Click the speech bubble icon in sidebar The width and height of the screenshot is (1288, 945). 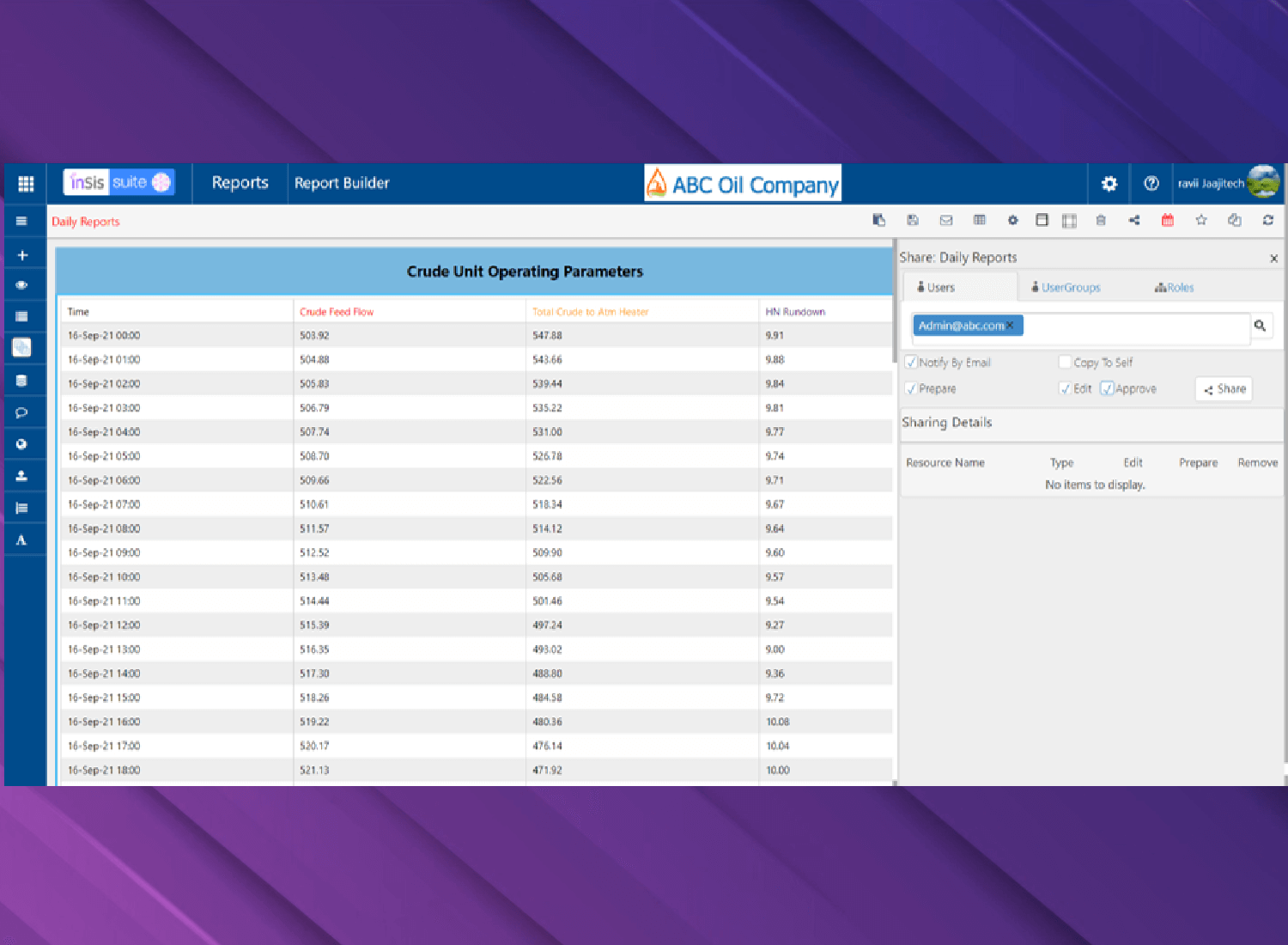pos(22,412)
